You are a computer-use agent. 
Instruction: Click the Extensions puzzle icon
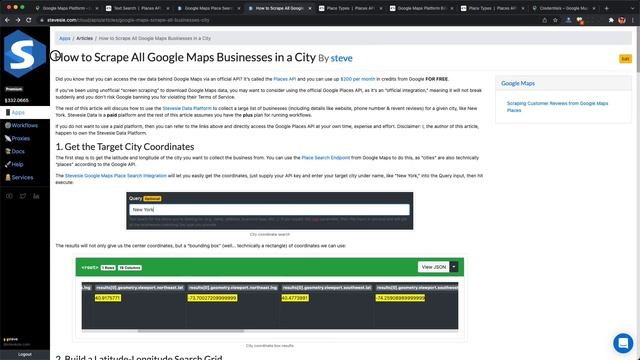(611, 20)
